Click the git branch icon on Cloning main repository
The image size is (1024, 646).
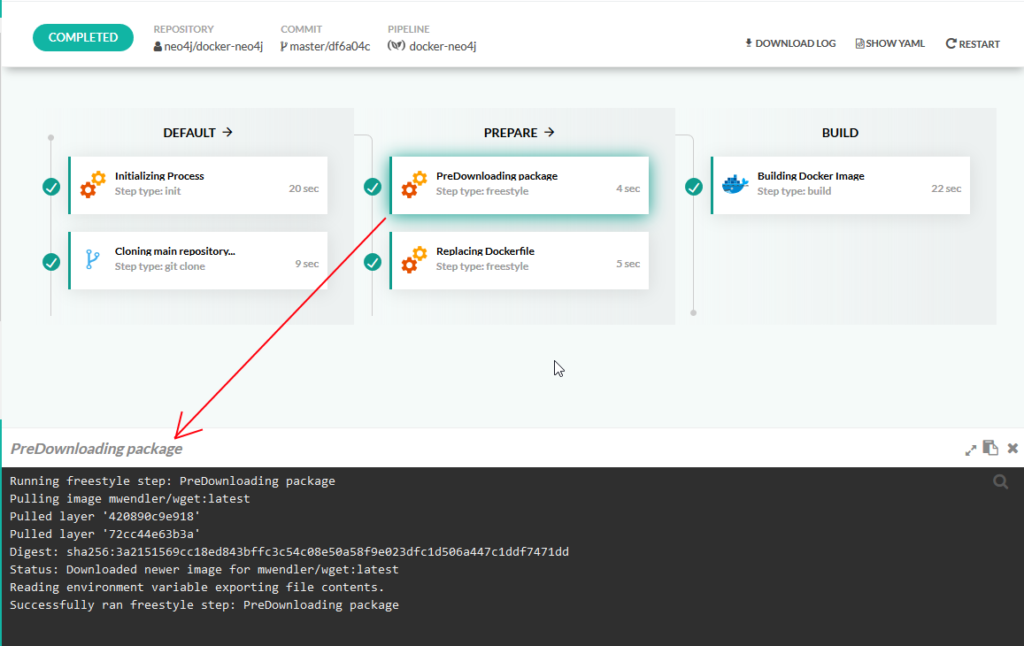[x=93, y=259]
